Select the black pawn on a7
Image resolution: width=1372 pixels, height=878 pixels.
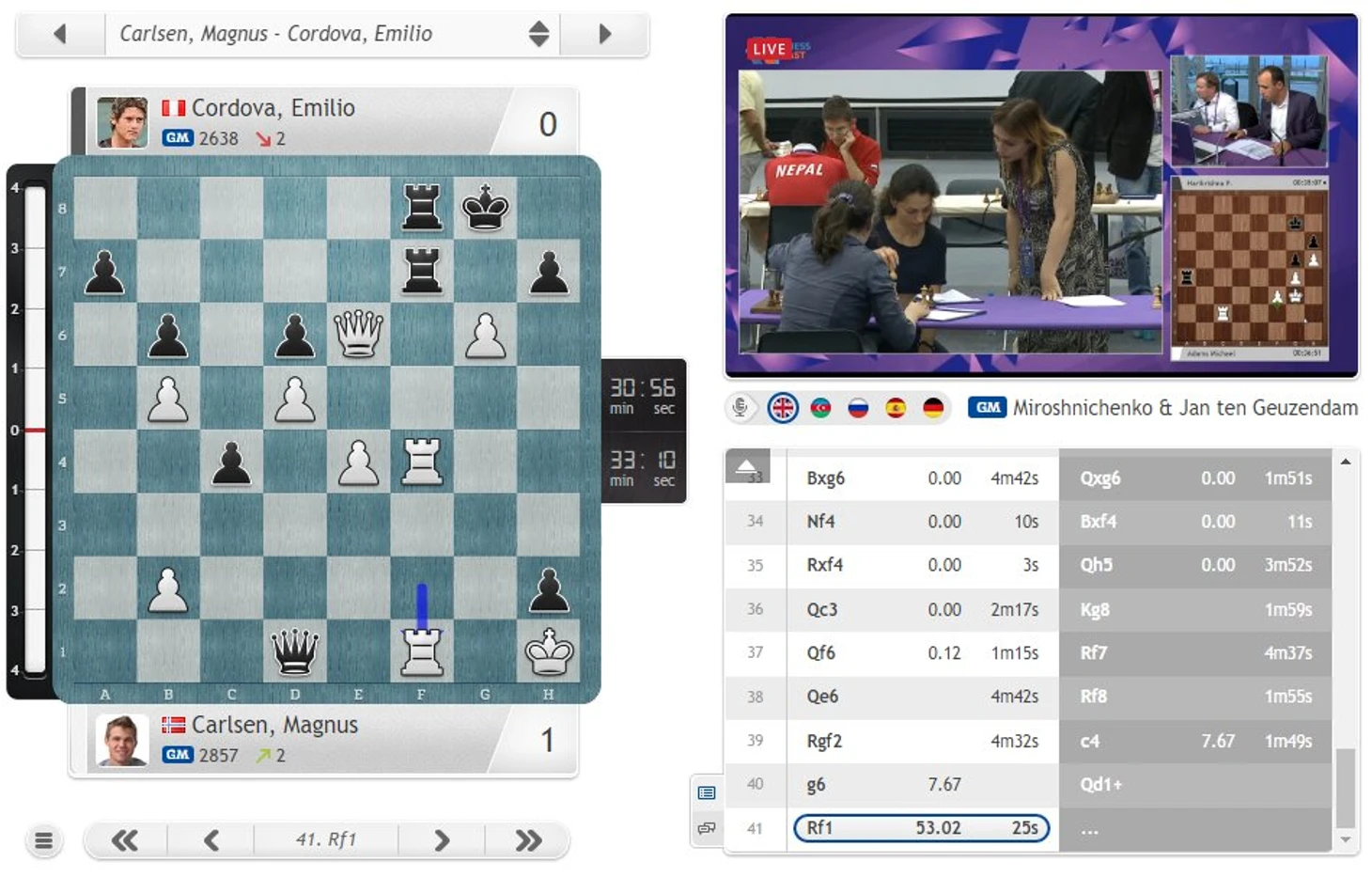pos(104,271)
